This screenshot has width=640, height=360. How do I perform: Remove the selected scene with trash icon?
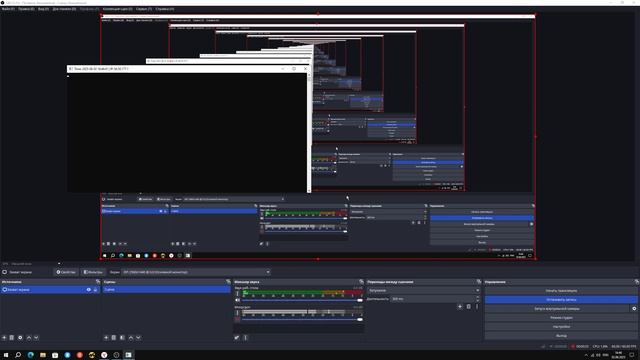coord(114,338)
